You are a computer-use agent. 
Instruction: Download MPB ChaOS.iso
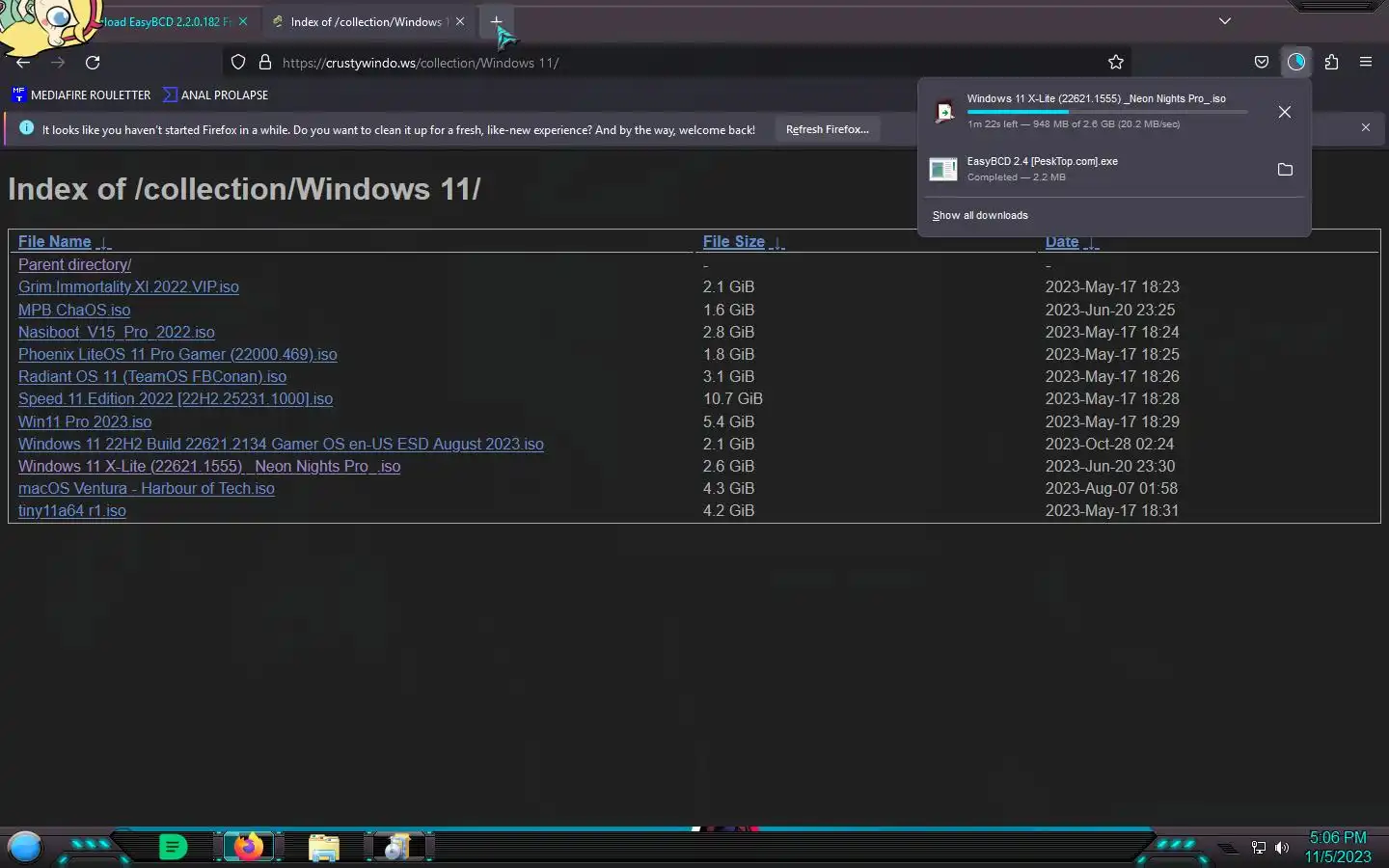coord(74,310)
